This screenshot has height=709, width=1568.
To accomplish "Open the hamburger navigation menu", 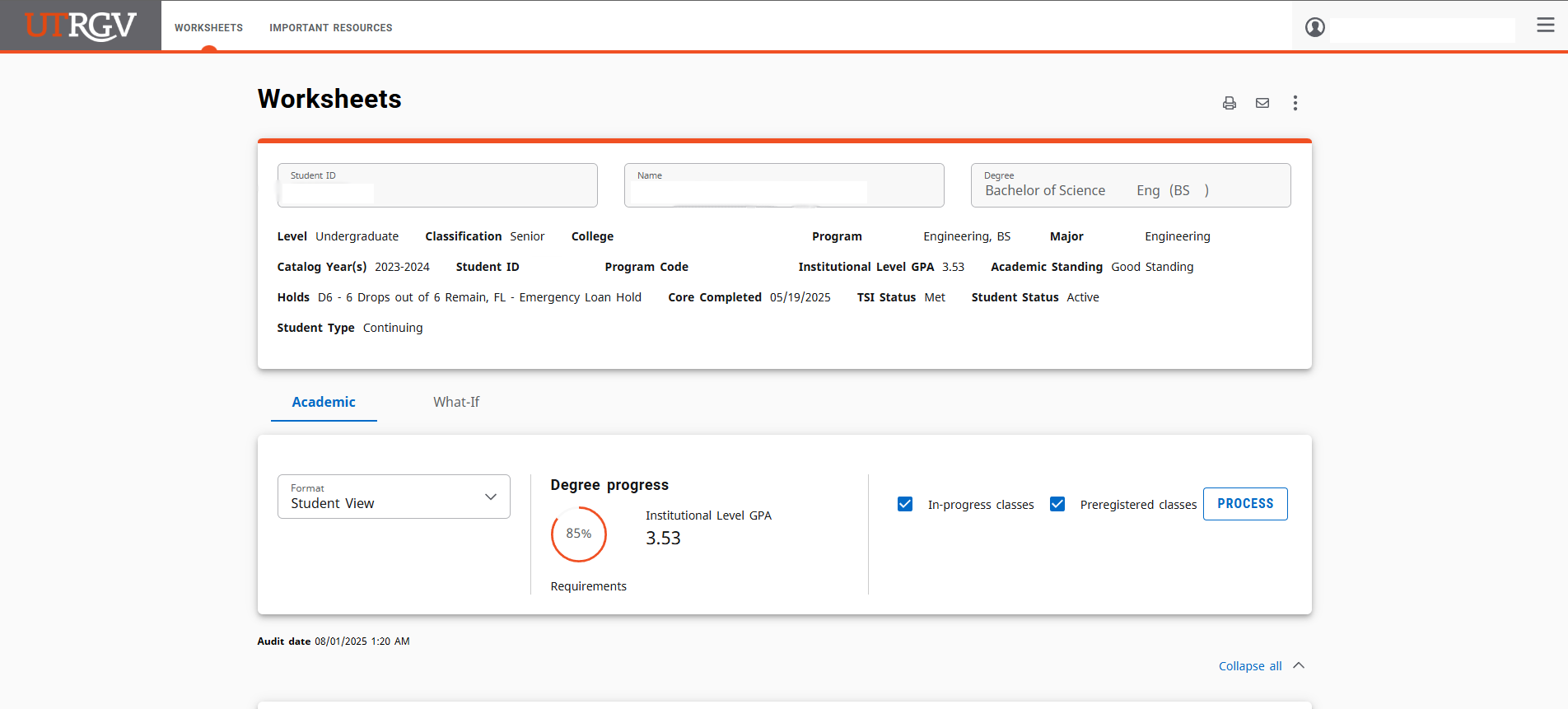I will 1545,26.
